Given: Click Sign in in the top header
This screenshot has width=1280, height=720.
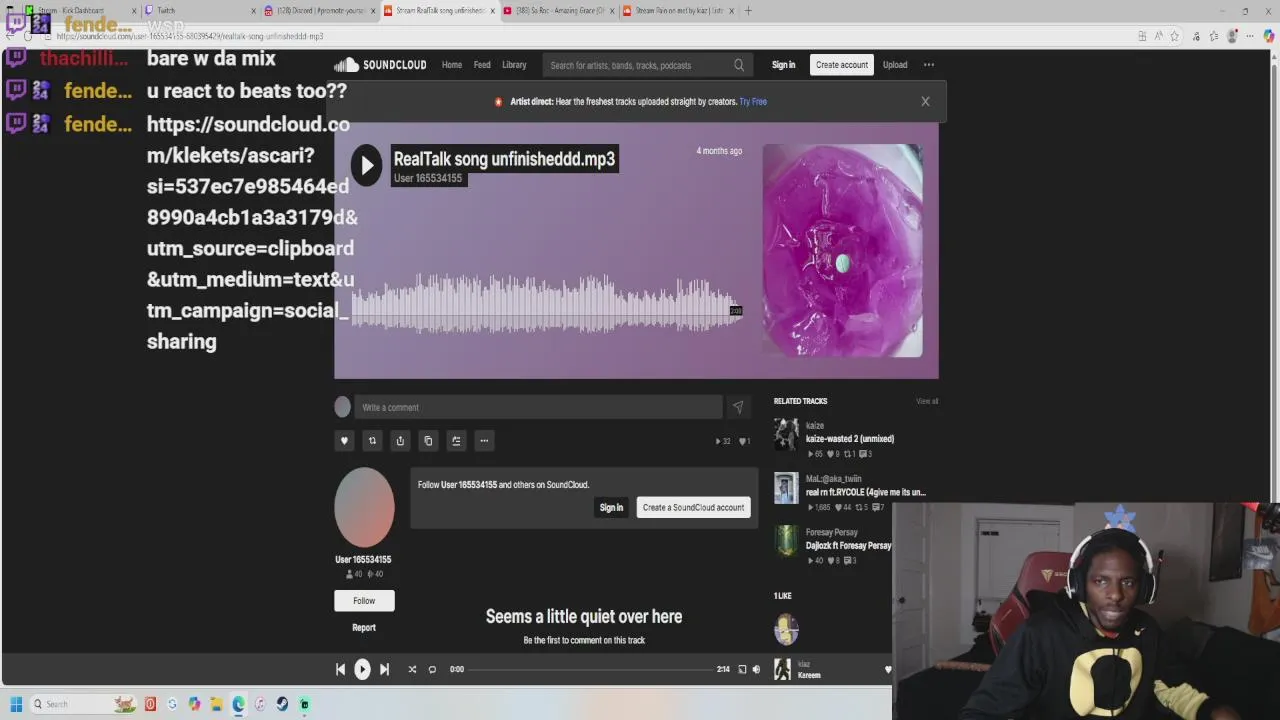Looking at the screenshot, I should [783, 65].
